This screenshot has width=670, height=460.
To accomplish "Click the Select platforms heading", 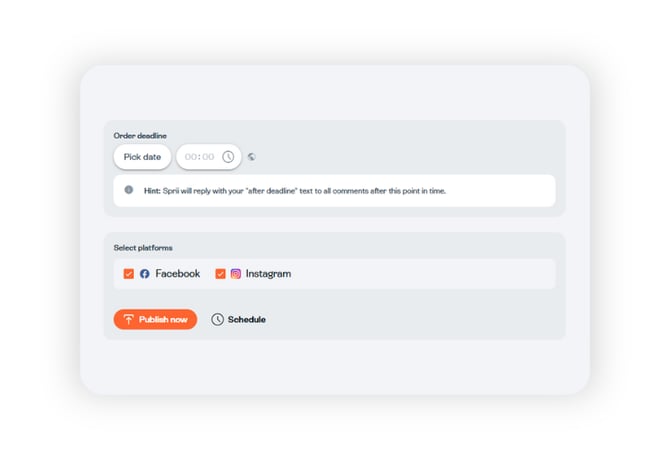I will [143, 247].
